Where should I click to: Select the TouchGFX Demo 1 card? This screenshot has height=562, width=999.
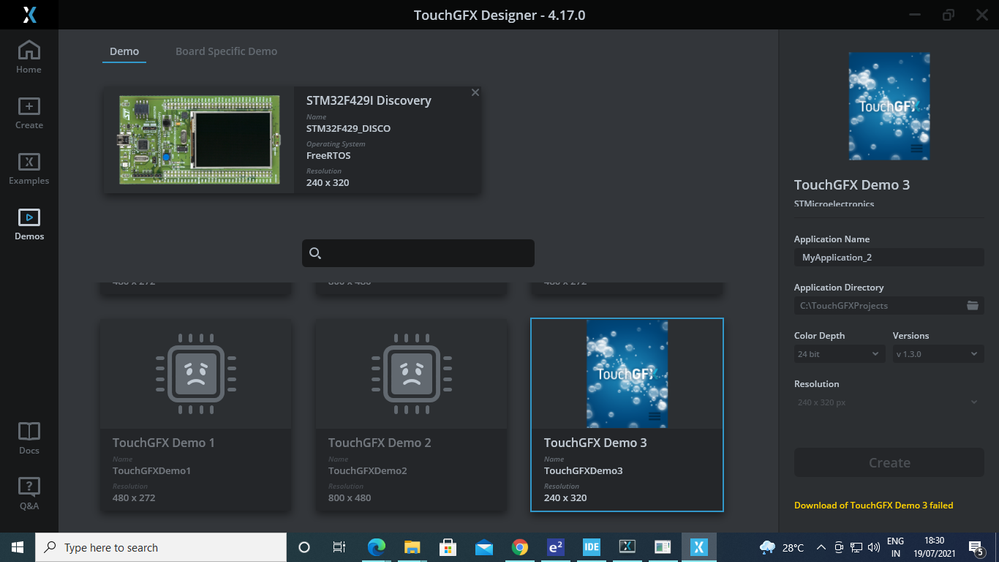pyautogui.click(x=196, y=415)
